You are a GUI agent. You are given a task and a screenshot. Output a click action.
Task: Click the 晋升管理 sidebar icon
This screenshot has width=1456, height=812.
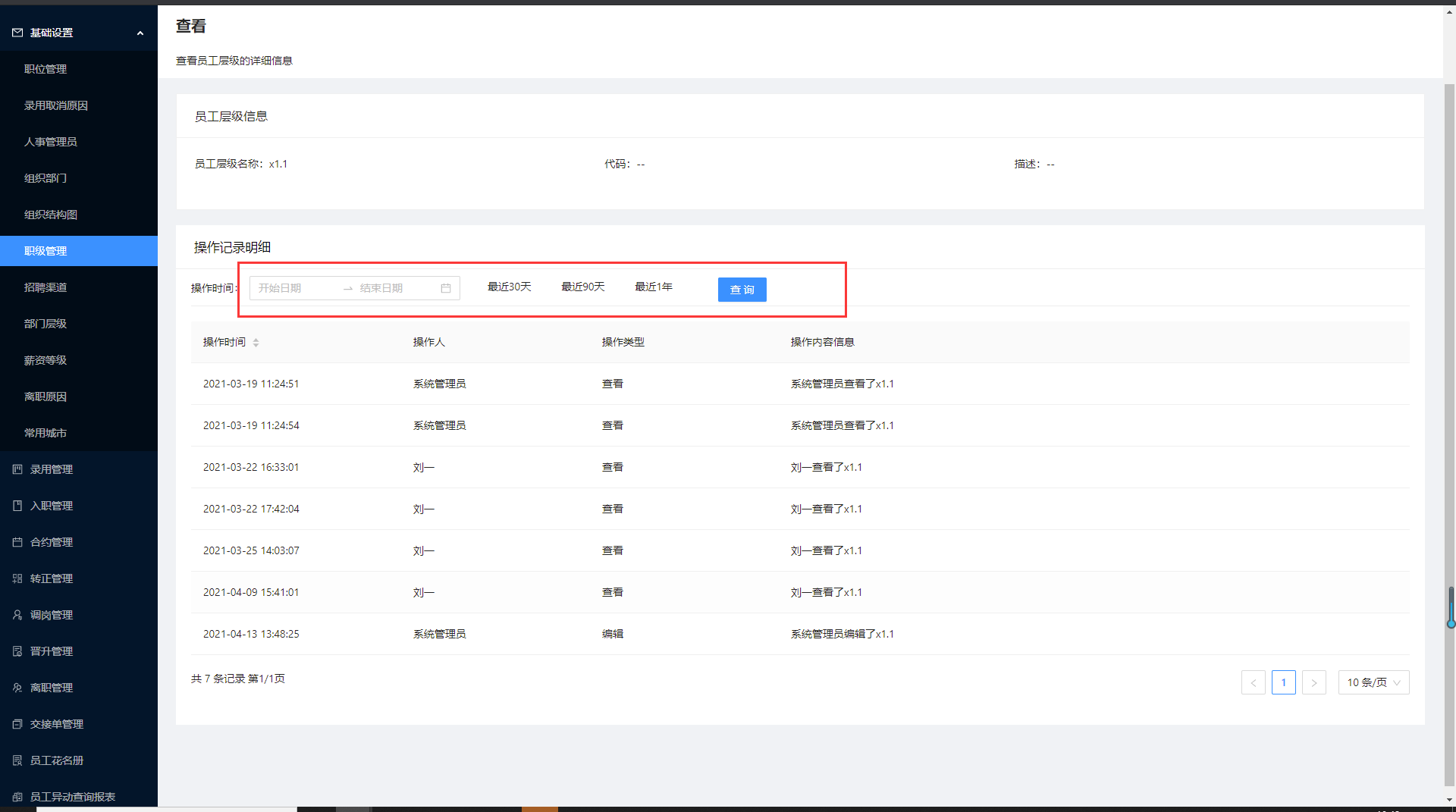[17, 651]
